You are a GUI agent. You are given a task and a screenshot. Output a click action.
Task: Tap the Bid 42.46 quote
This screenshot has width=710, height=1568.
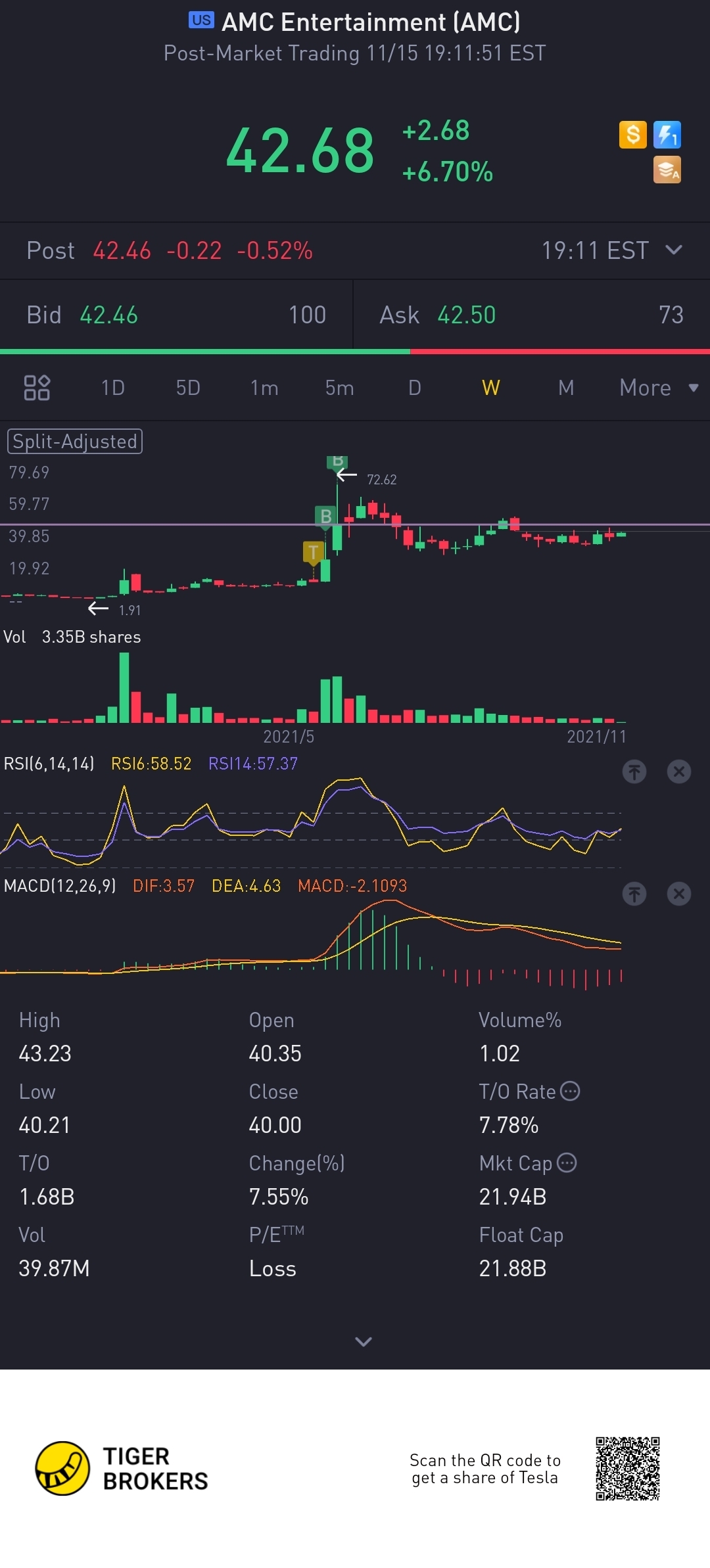176,315
